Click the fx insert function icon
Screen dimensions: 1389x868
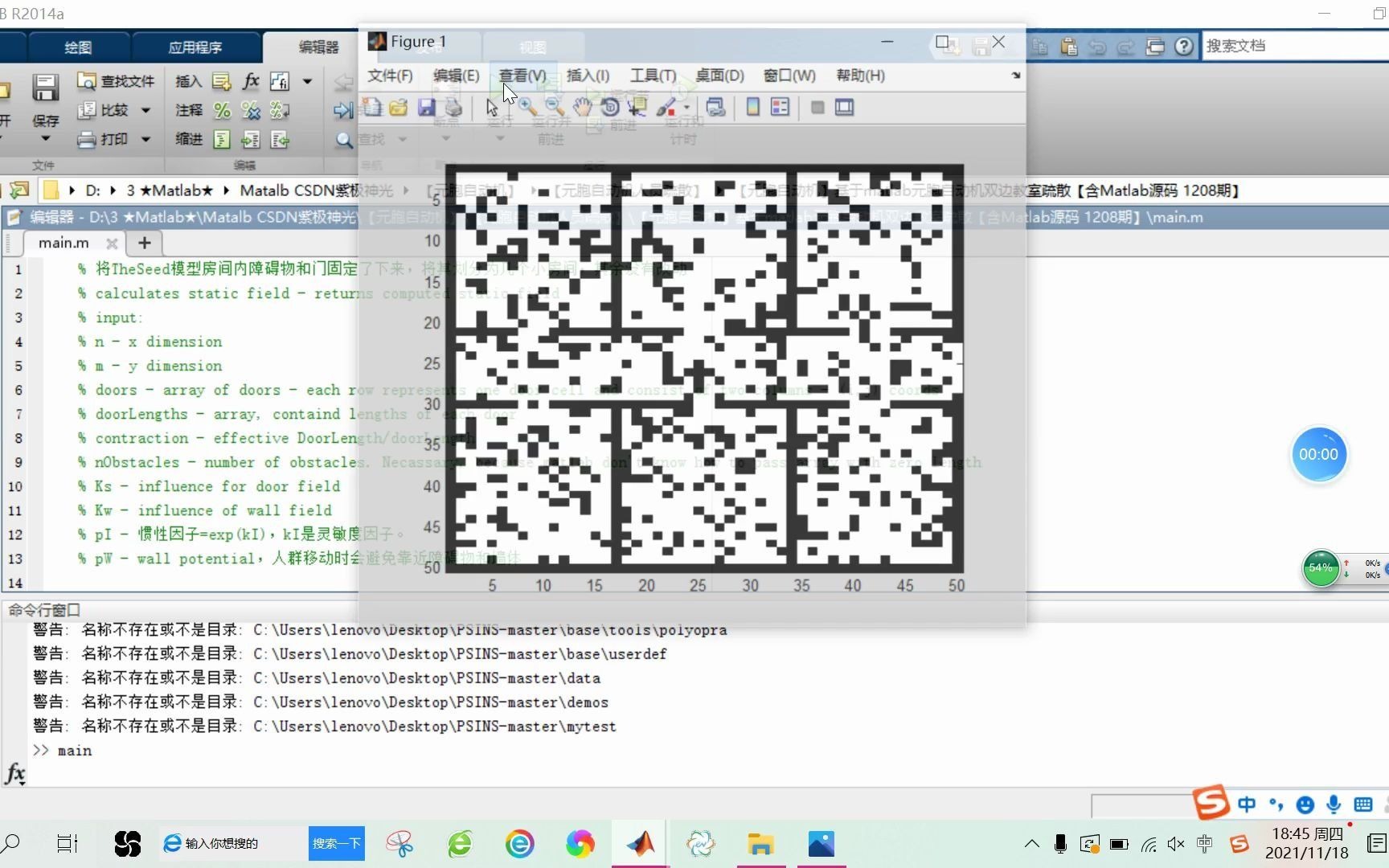click(x=251, y=81)
